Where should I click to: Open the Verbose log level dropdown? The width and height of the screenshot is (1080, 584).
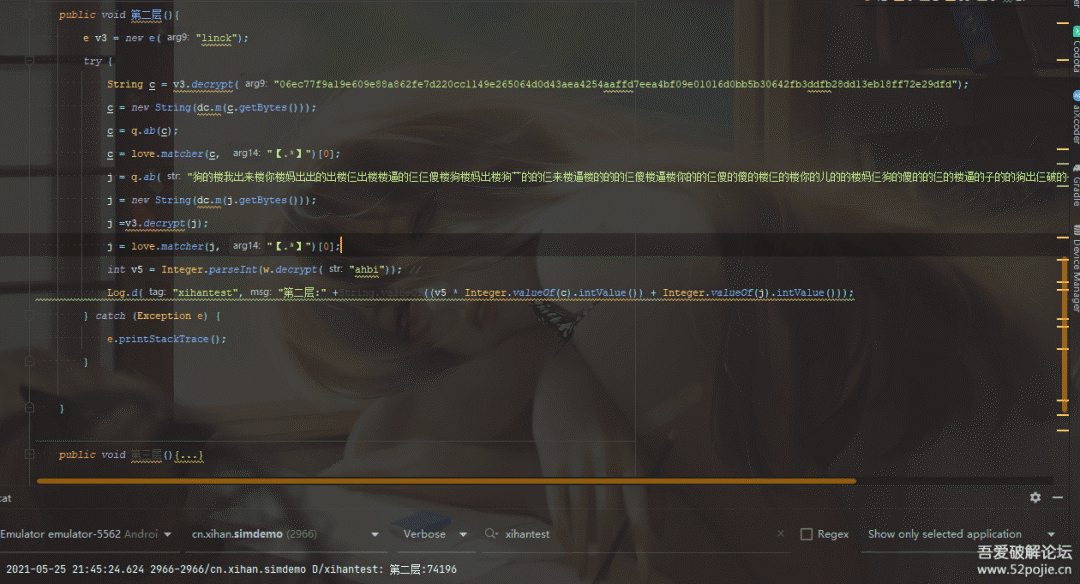pos(435,534)
